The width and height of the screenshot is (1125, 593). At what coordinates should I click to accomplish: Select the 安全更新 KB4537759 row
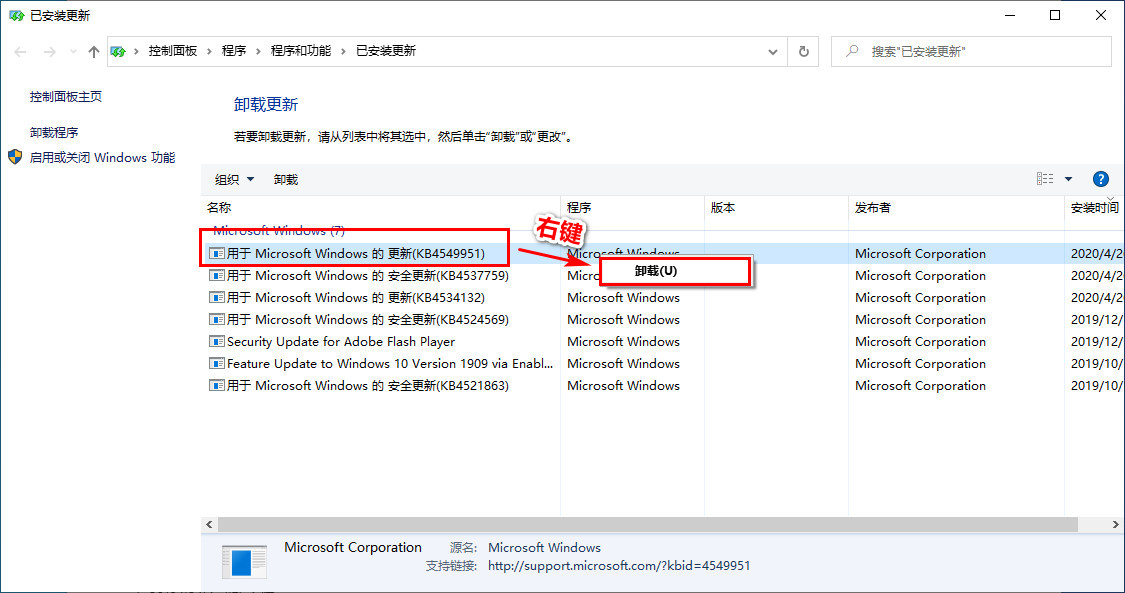tap(663, 275)
